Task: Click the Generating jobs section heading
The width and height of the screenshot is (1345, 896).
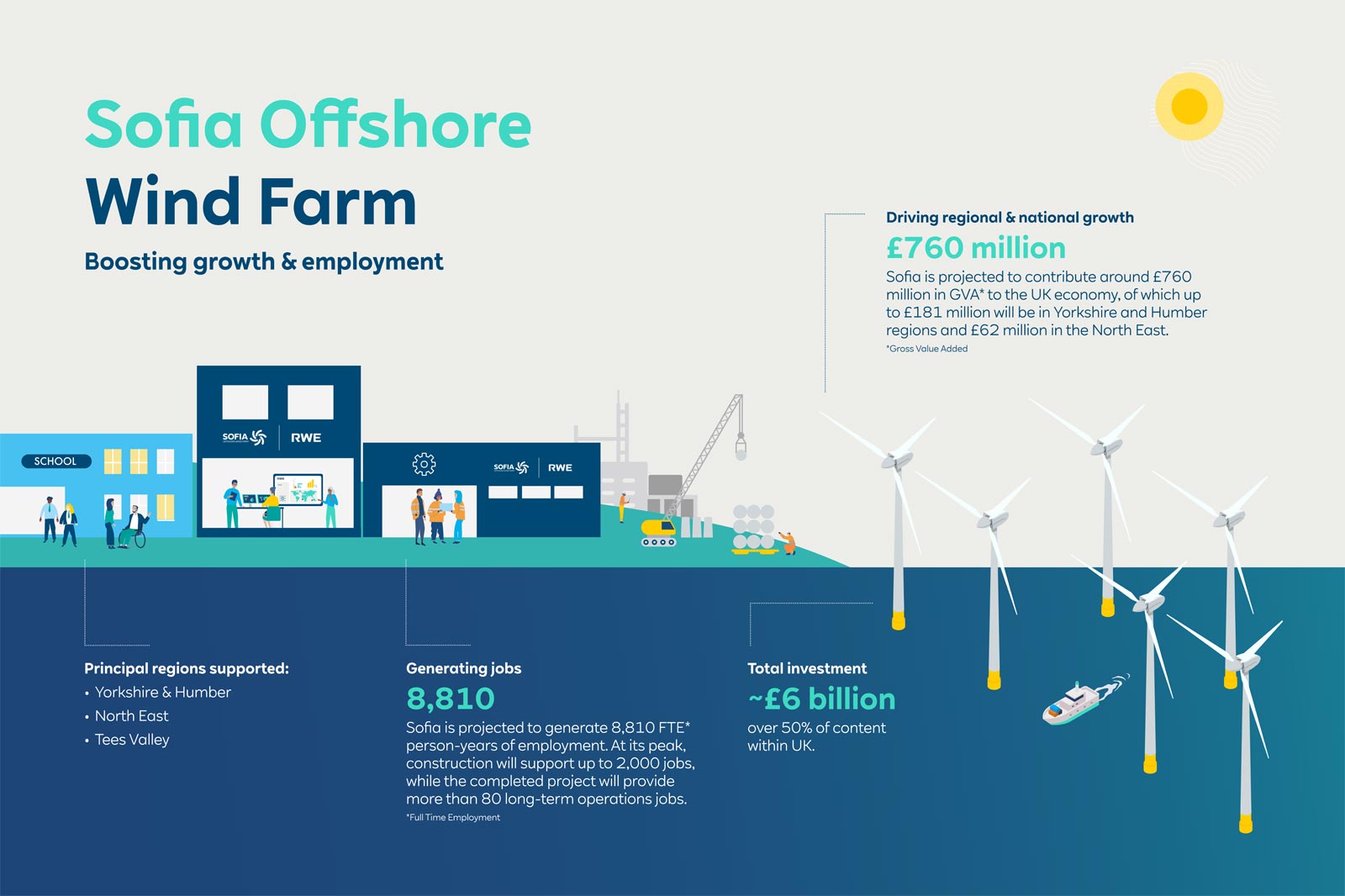Action: tap(463, 668)
